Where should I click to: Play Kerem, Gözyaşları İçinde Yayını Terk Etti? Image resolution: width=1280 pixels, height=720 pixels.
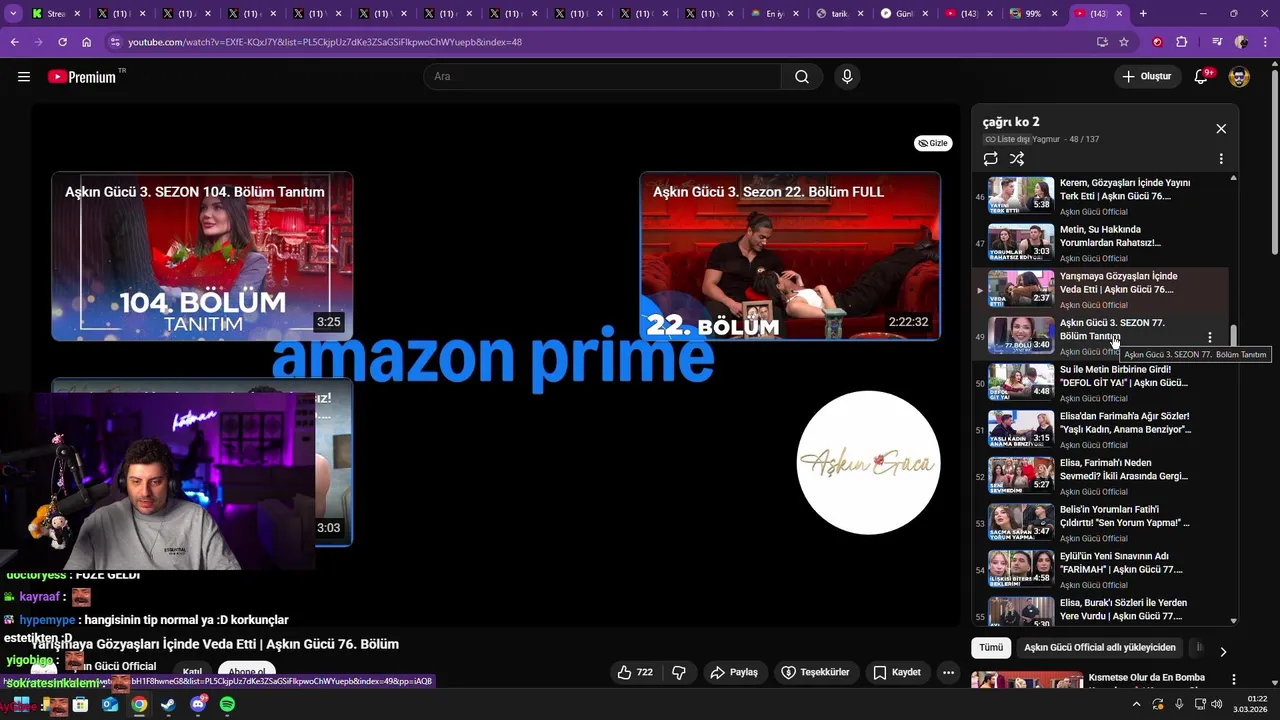pos(1102,196)
